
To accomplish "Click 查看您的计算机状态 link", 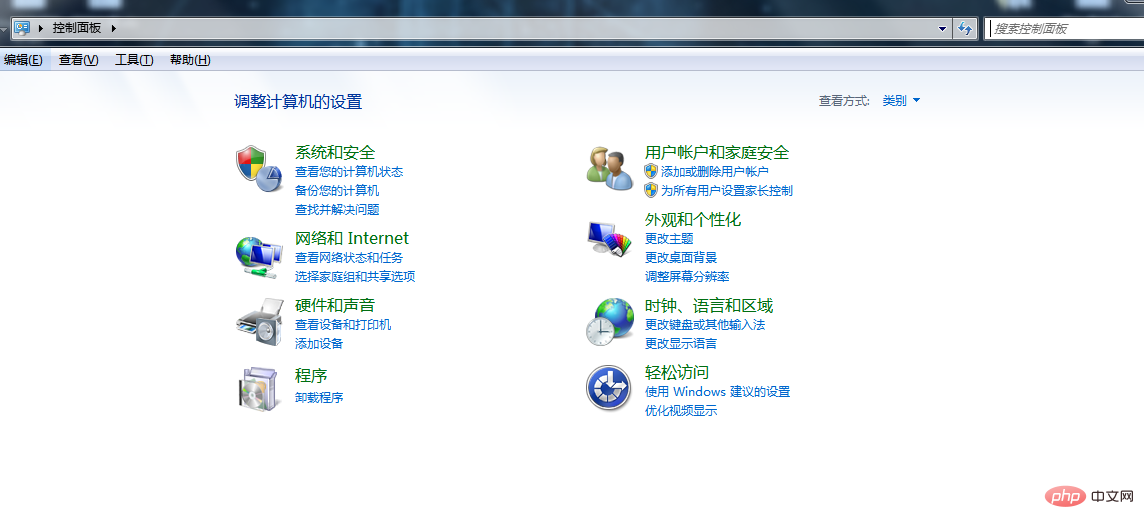I will 349,172.
